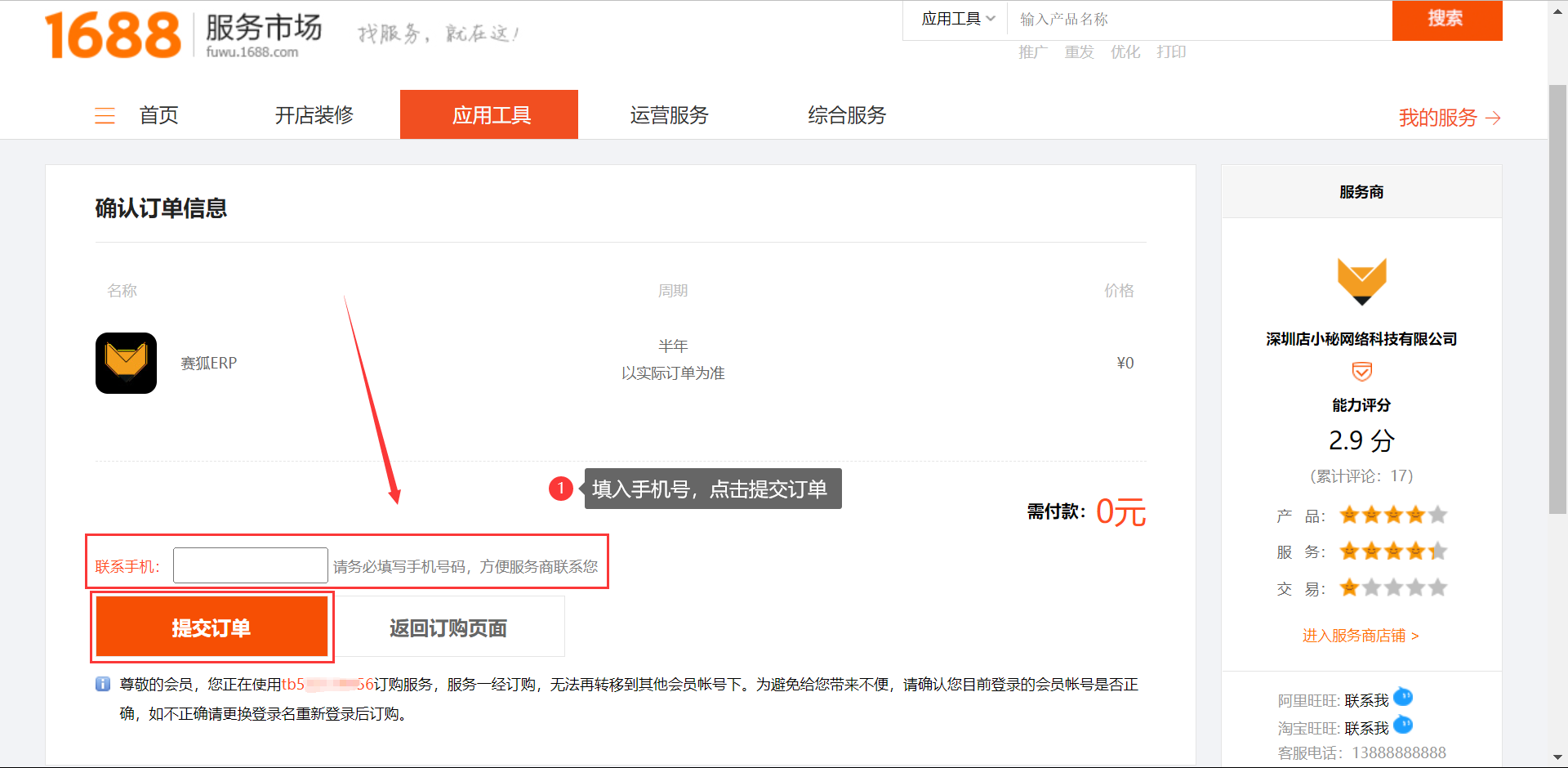Click the arrow icon next to 我的服务

[1493, 118]
